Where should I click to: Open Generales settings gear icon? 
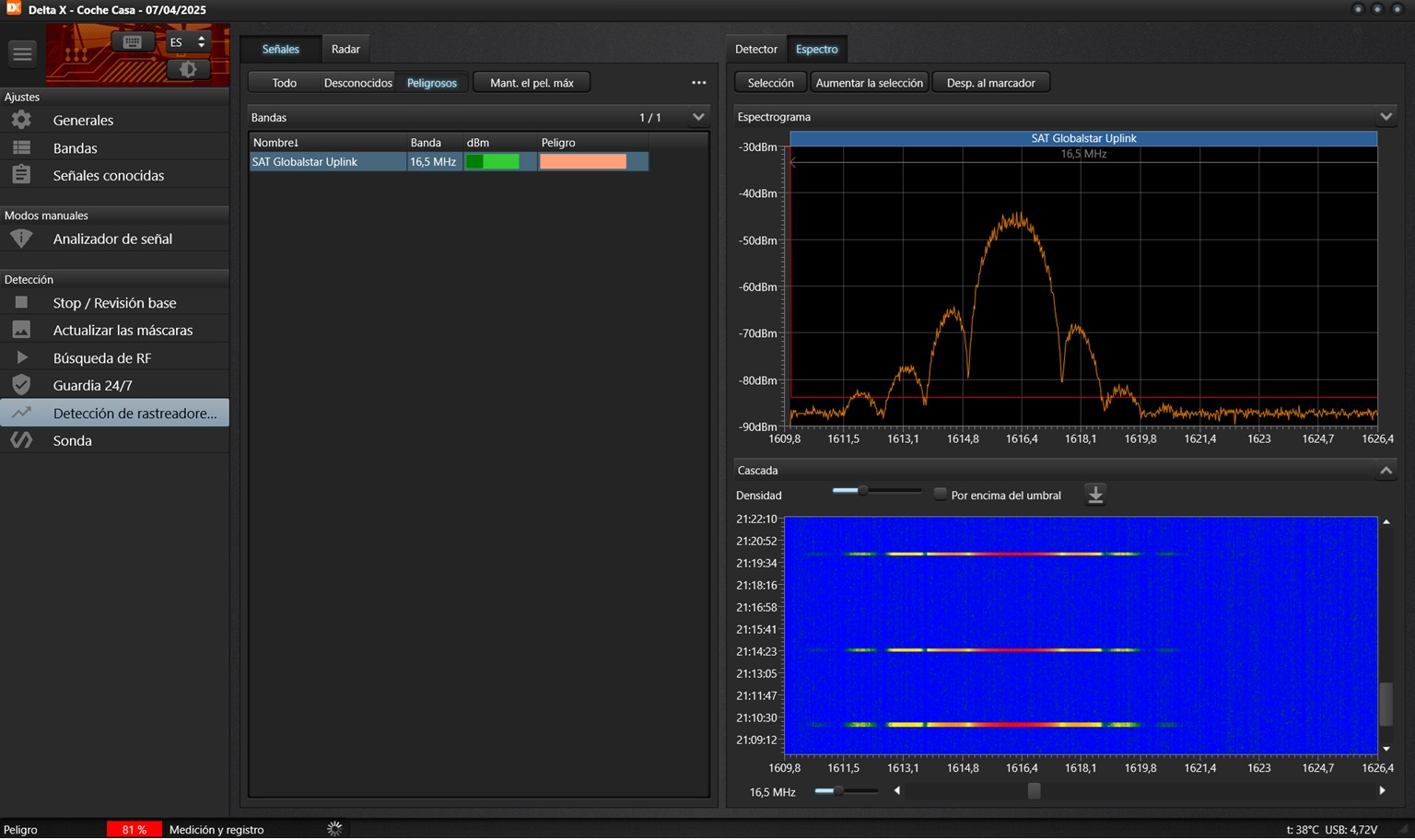tap(21, 120)
